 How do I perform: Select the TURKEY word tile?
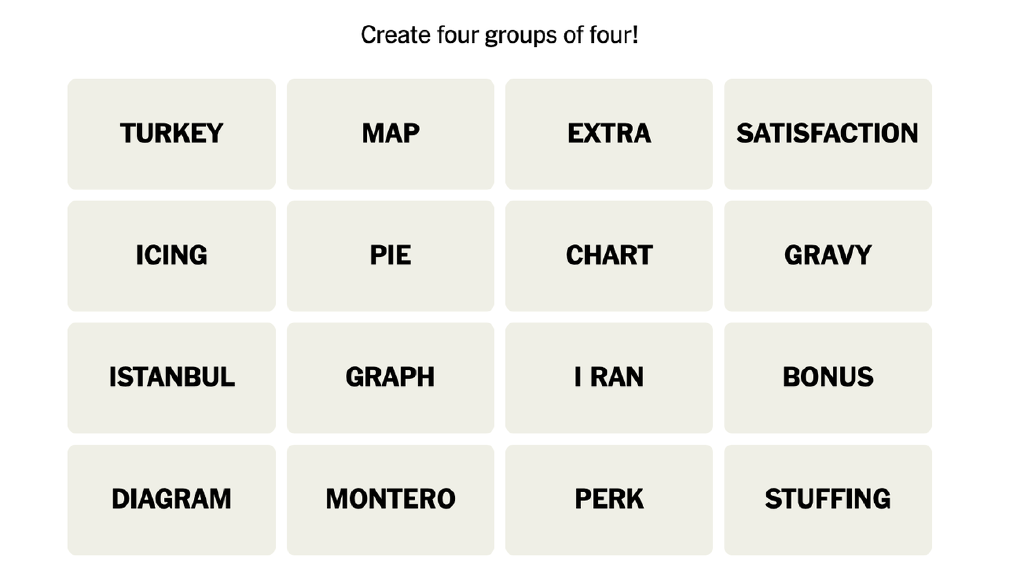pyautogui.click(x=171, y=134)
